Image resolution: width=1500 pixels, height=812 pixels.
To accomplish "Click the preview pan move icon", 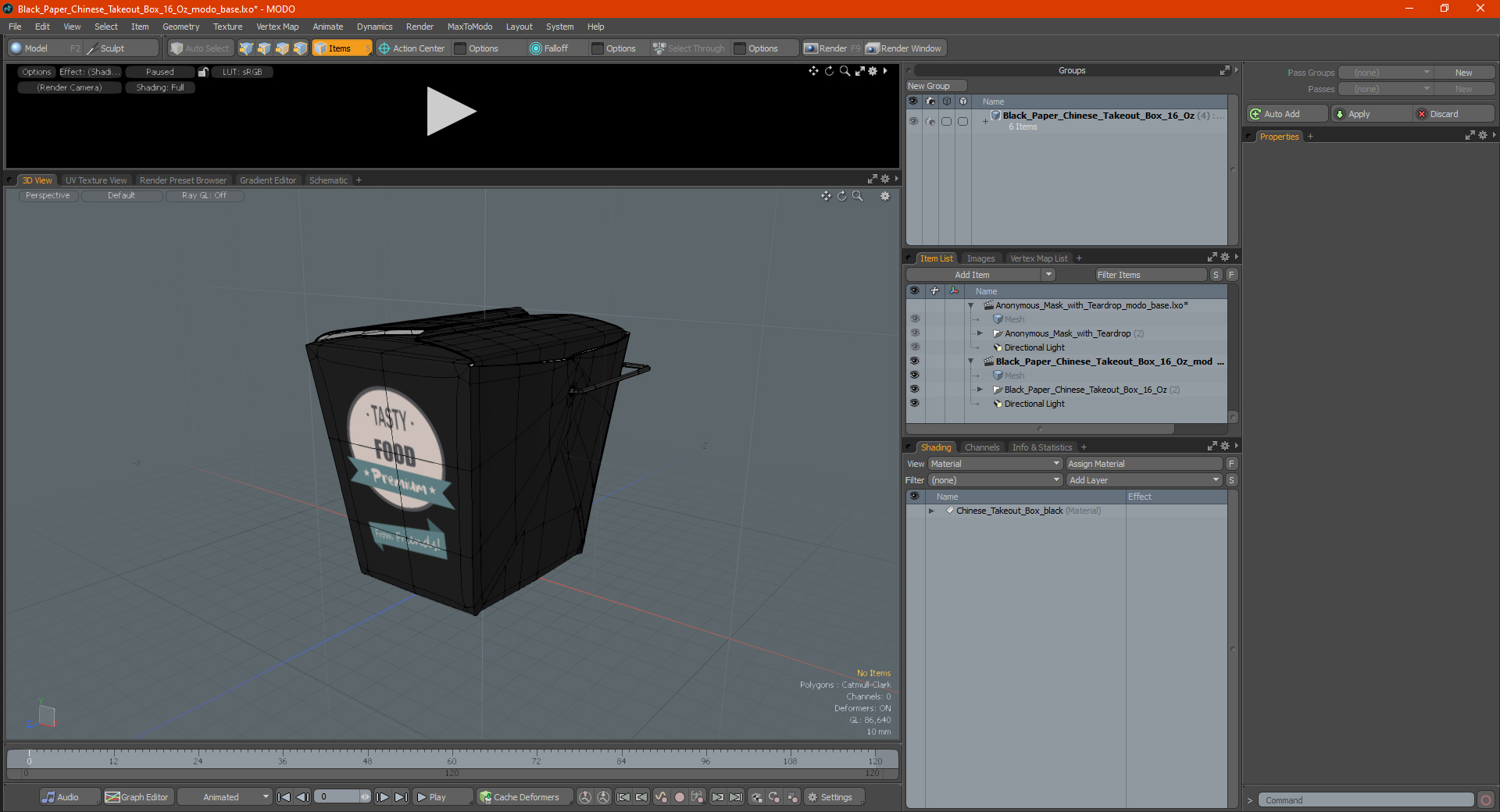I will [813, 71].
